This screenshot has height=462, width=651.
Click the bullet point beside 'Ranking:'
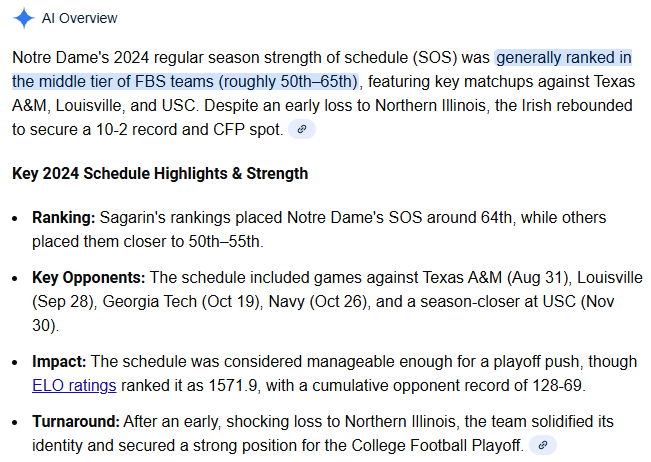pos(15,218)
